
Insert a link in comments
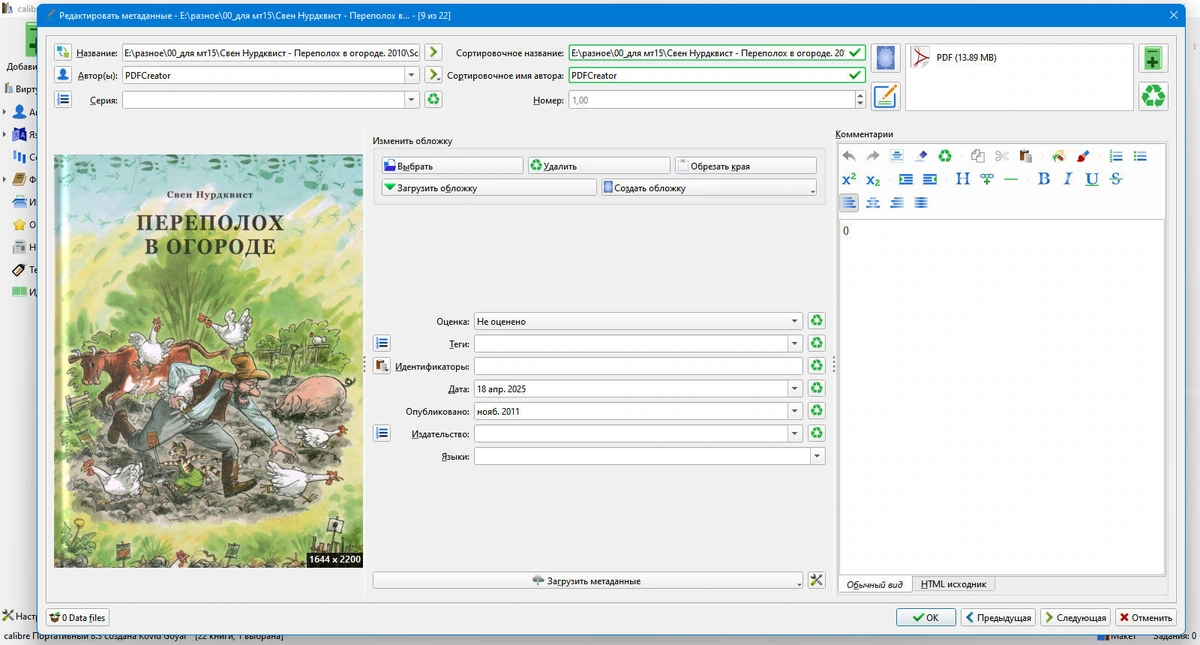click(x=987, y=179)
